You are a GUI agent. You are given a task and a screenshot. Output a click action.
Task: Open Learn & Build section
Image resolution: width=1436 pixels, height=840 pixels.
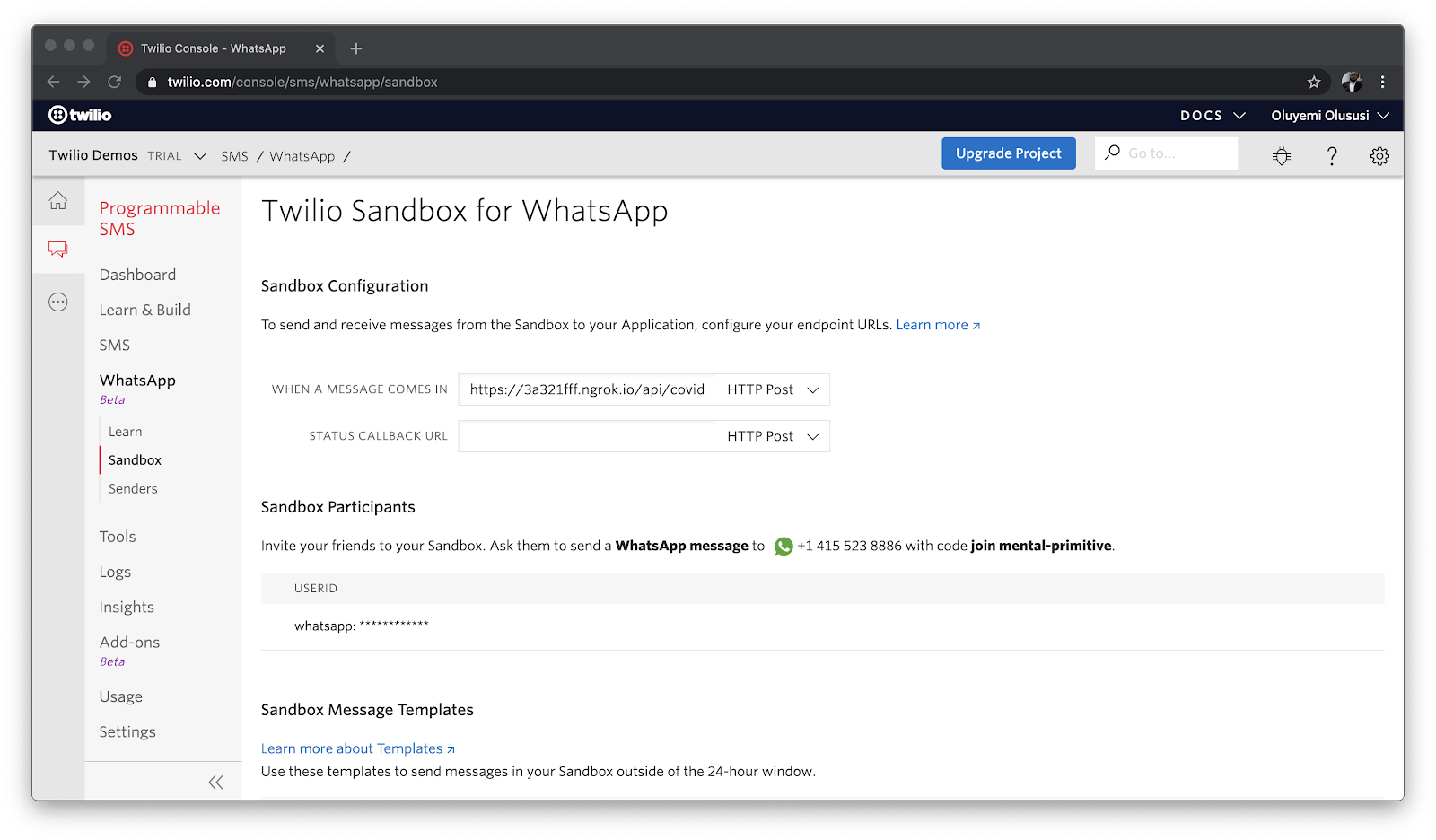coord(144,310)
